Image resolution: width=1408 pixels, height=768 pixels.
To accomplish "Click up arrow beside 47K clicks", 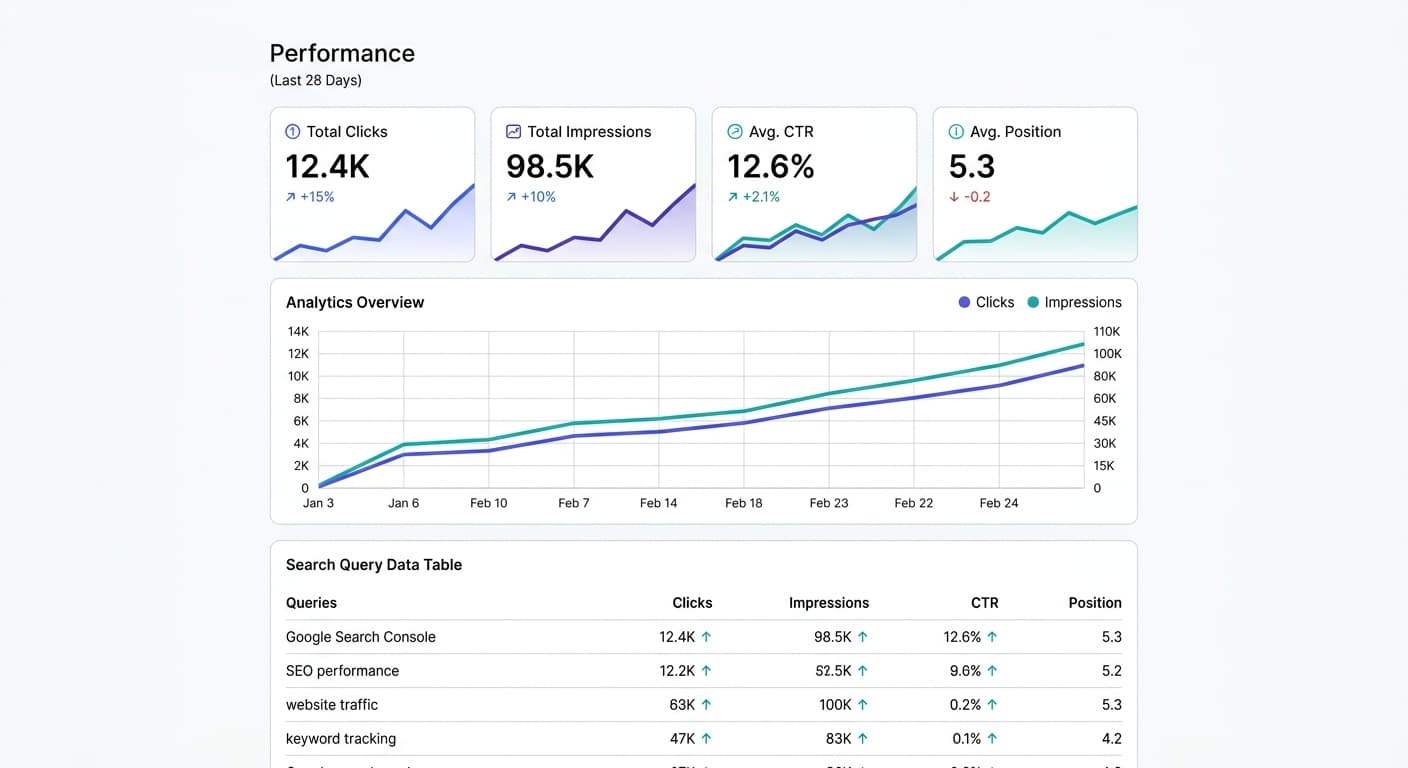I will pos(706,739).
